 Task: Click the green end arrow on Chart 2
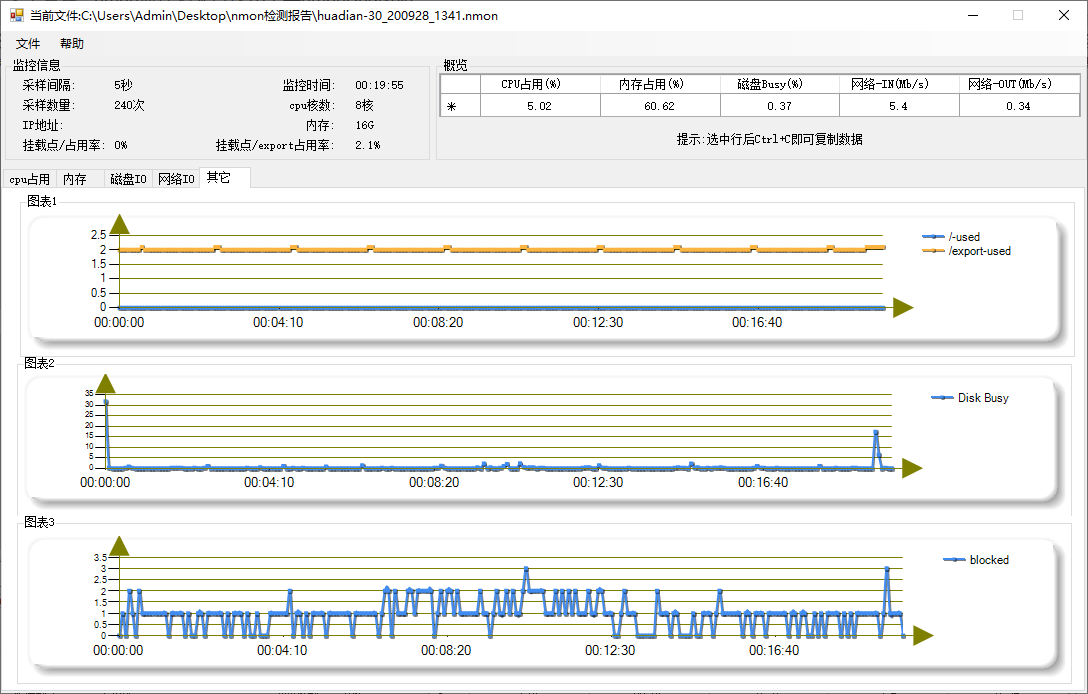coord(911,467)
